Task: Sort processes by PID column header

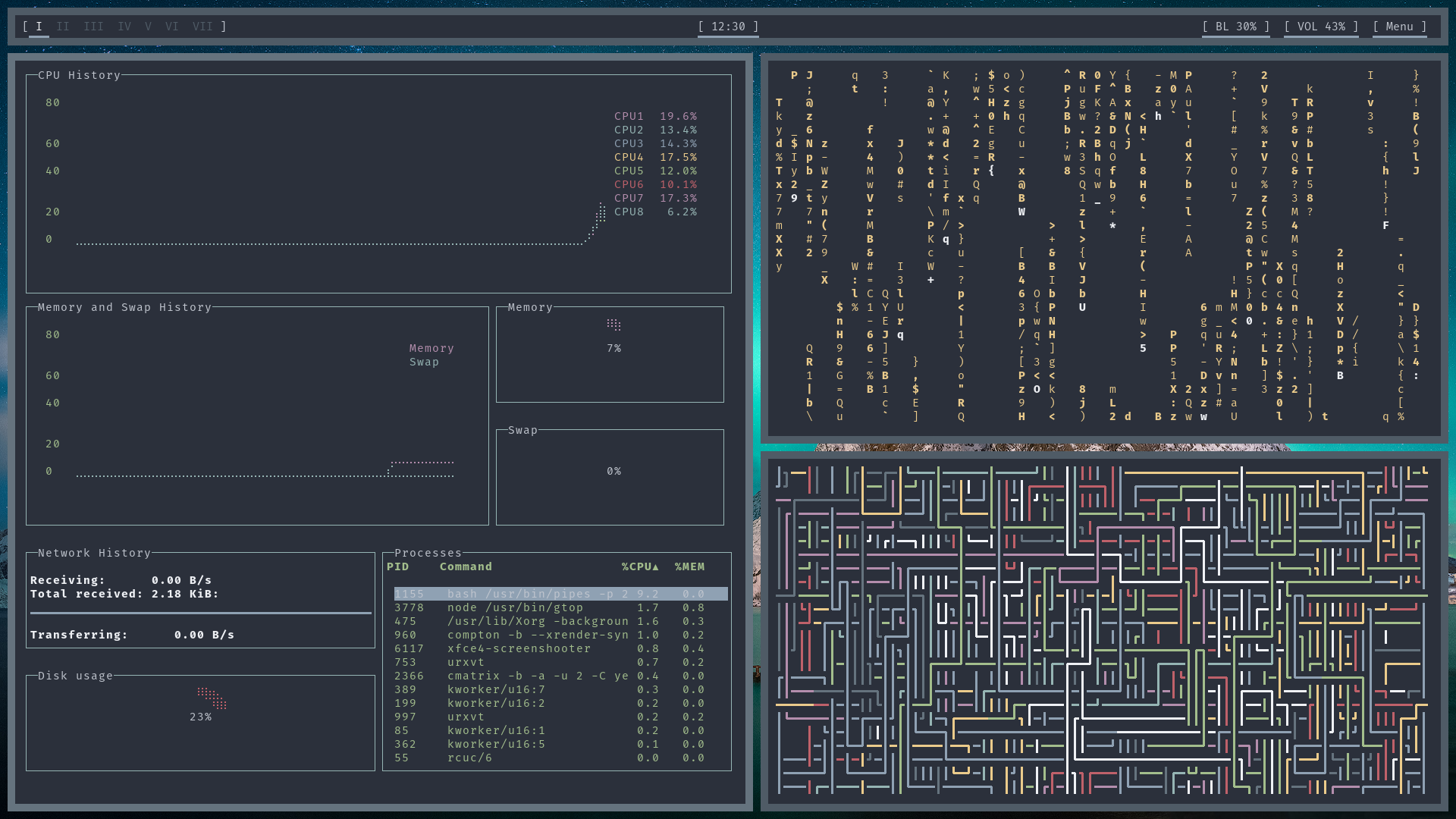Action: (x=397, y=566)
